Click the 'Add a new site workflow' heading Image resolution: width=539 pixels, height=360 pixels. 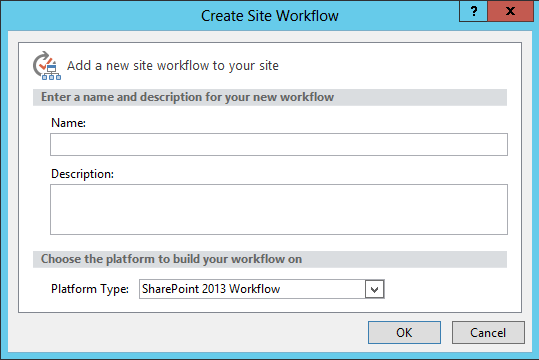(173, 65)
